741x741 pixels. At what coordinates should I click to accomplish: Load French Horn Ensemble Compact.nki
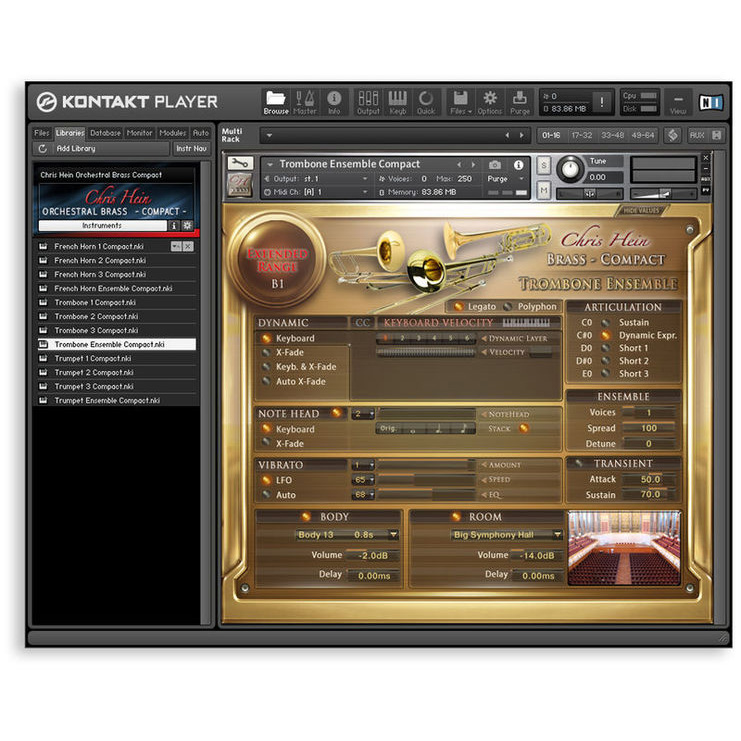(x=117, y=288)
